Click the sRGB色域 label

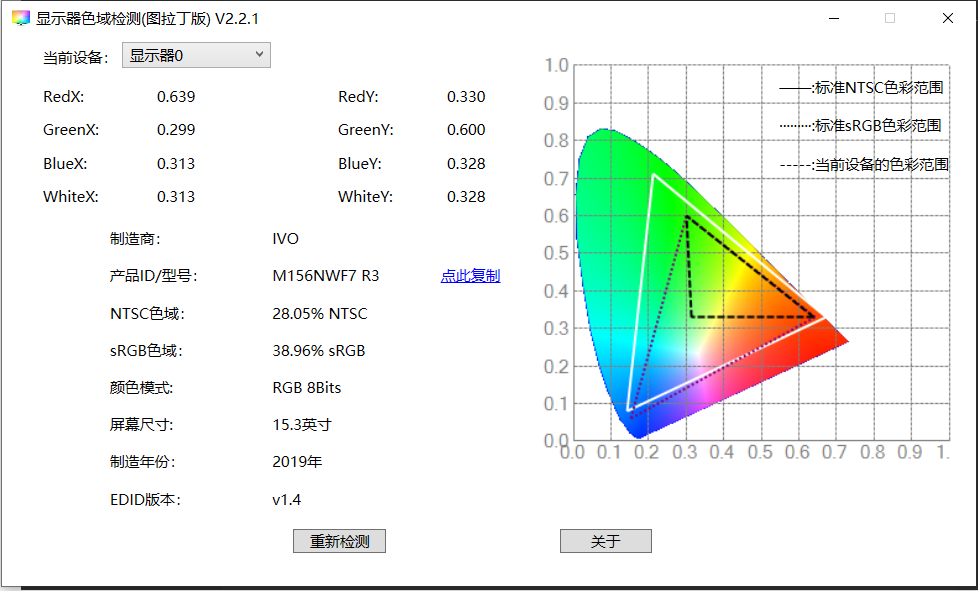[x=146, y=350]
